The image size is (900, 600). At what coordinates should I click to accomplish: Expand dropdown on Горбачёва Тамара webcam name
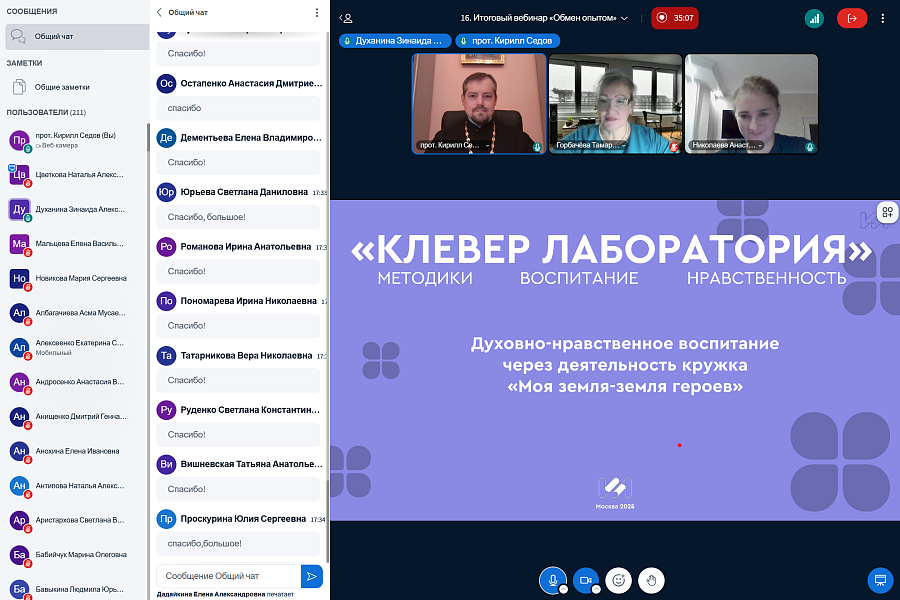pos(623,146)
